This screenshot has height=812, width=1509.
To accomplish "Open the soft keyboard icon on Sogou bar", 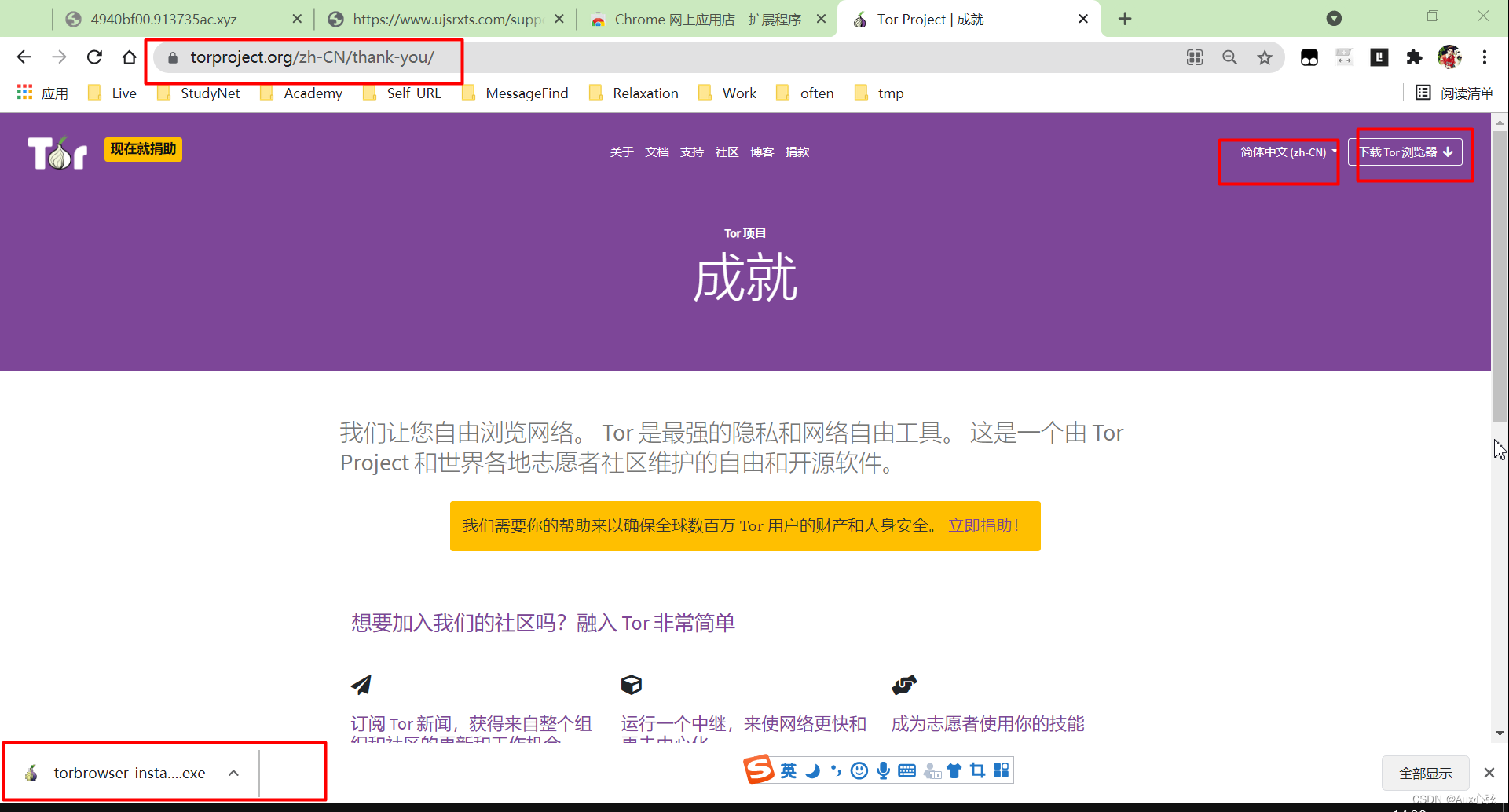I will point(906,770).
